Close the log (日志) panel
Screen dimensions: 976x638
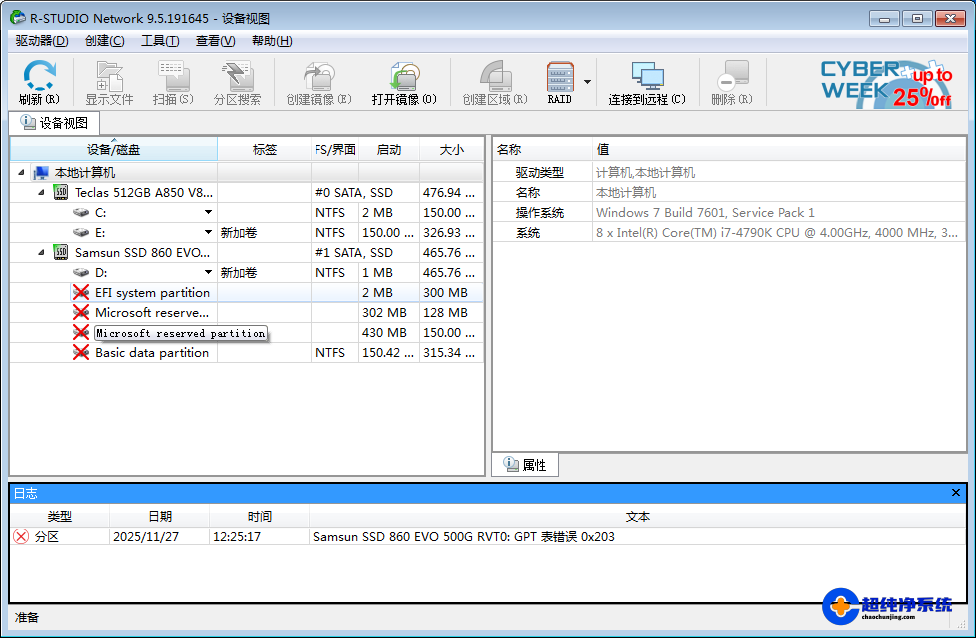pyautogui.click(x=956, y=493)
